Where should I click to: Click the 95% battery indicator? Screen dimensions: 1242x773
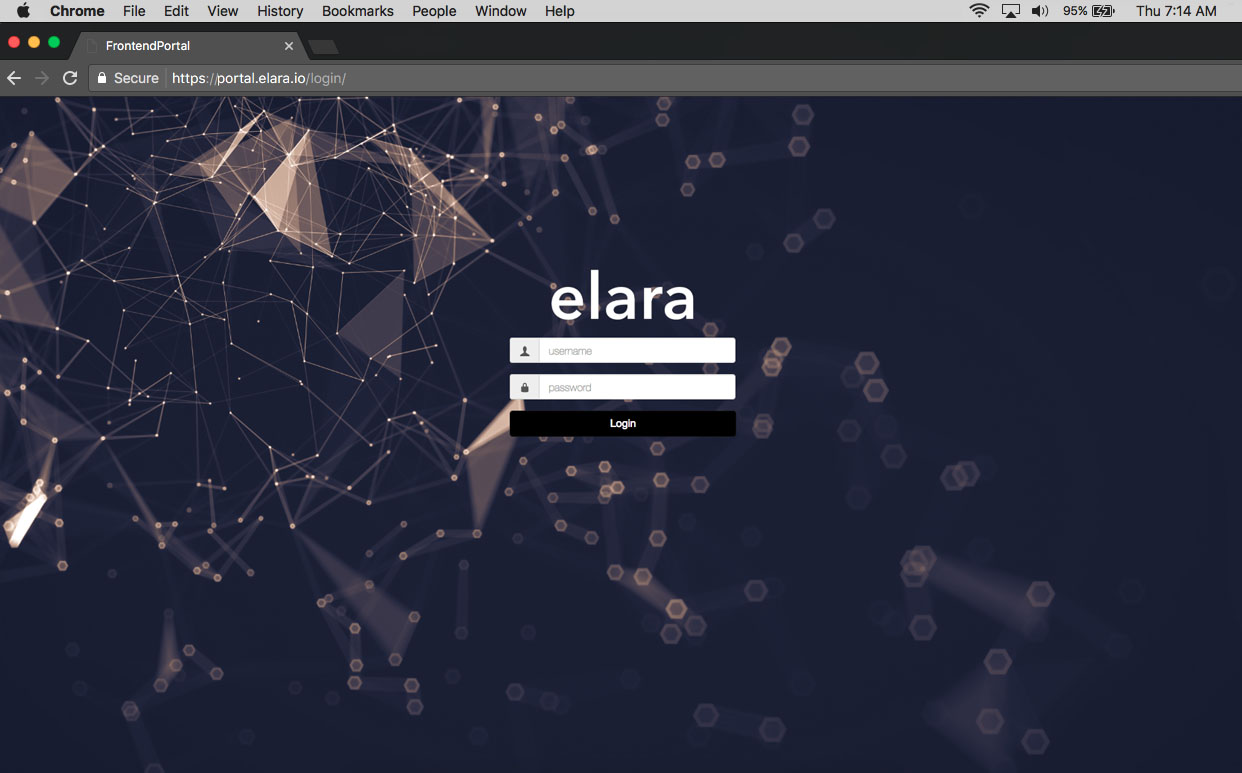coord(1089,11)
